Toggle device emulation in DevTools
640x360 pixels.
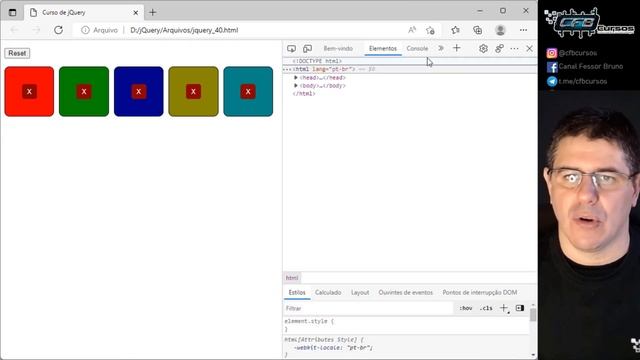tap(307, 49)
